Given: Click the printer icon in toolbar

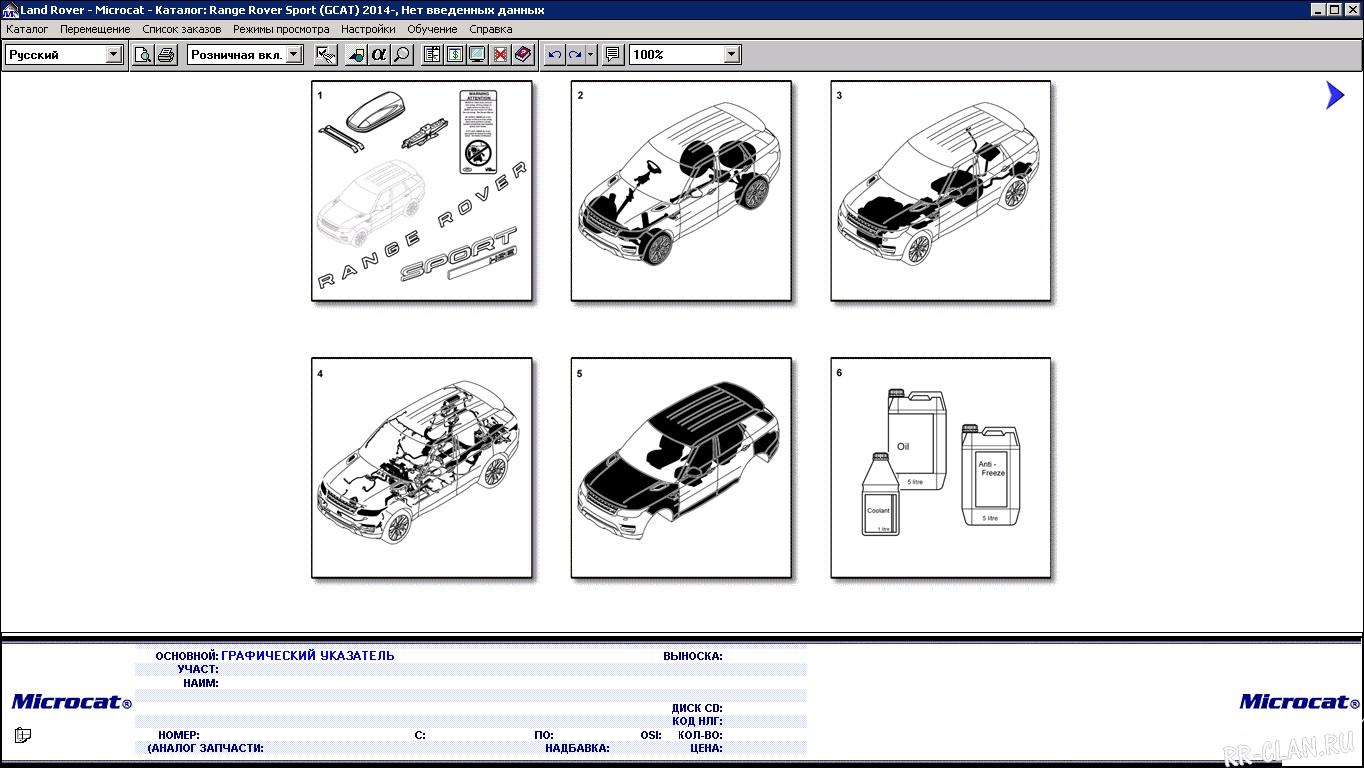Looking at the screenshot, I should point(166,55).
